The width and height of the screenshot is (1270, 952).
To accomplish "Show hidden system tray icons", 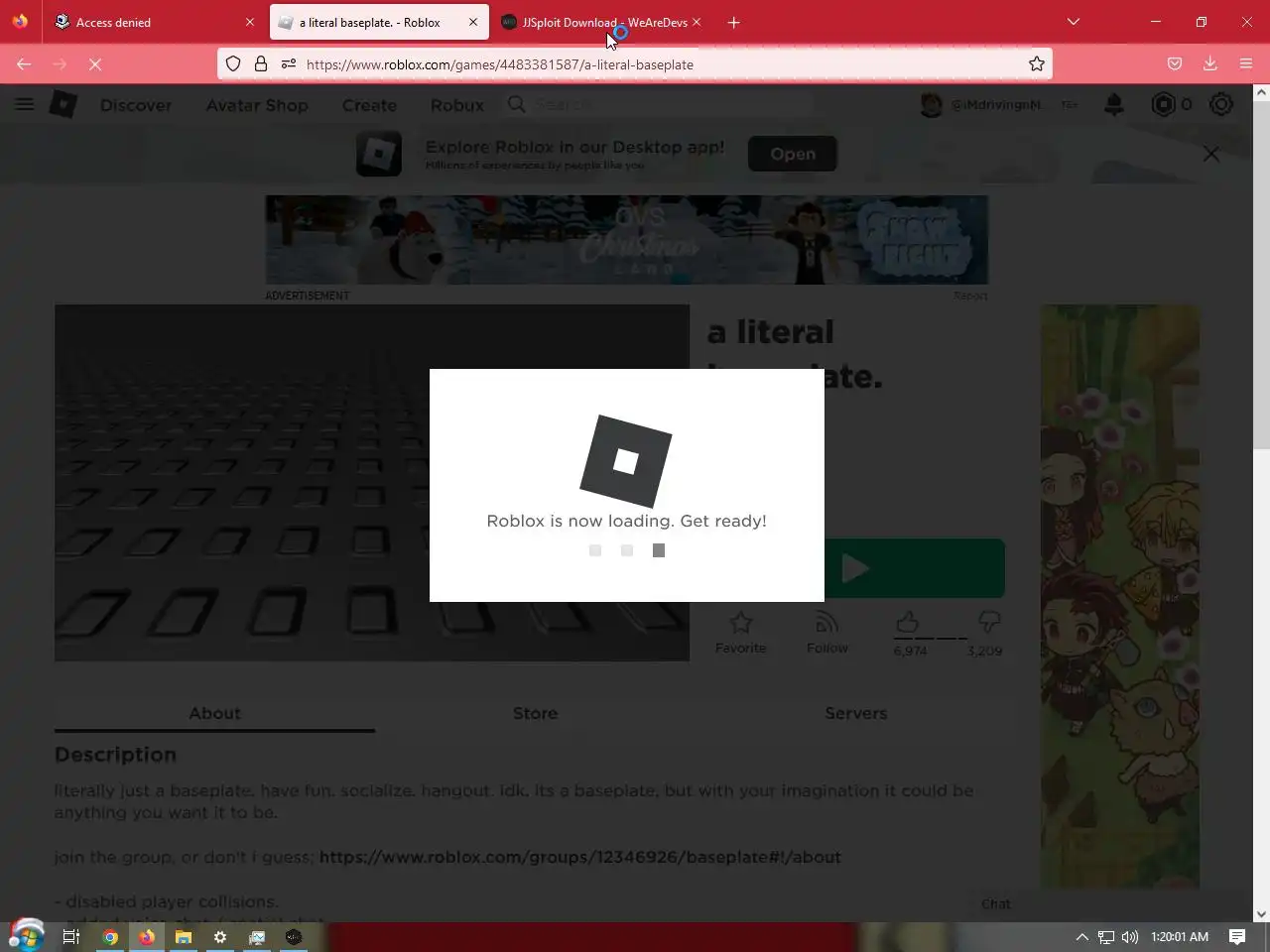I will (1082, 936).
